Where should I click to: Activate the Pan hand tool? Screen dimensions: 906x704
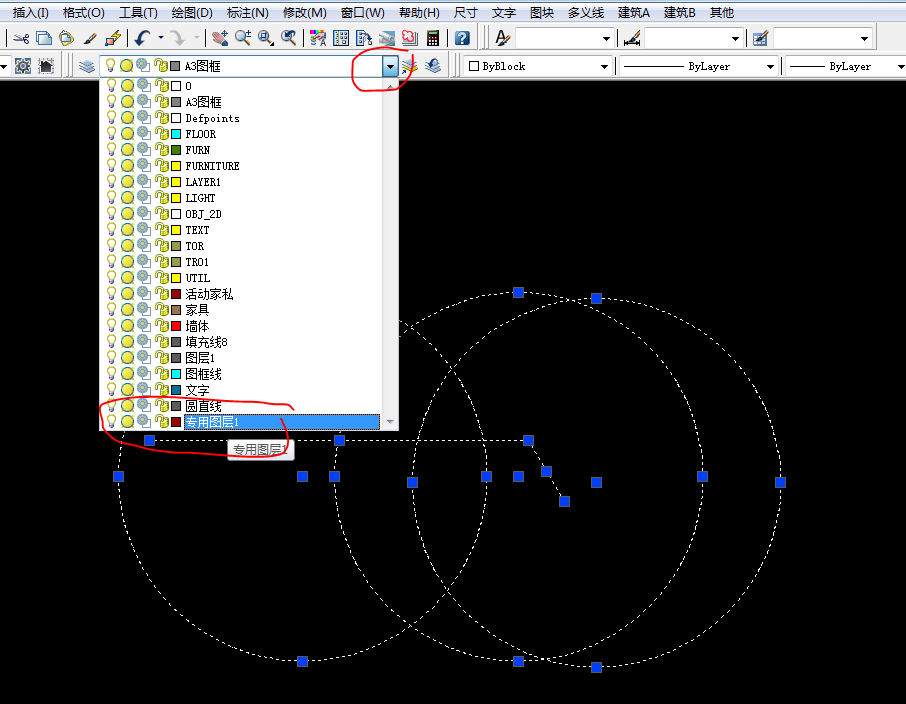click(220, 39)
